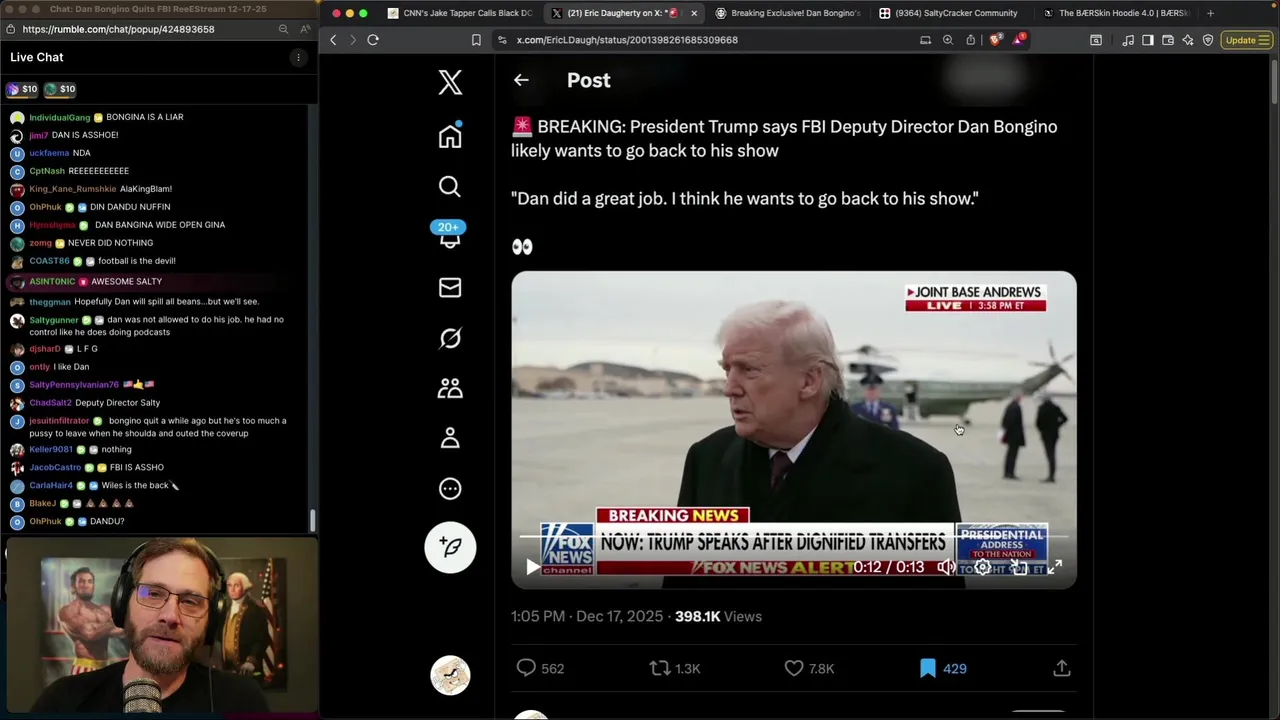Switch to CNN's Jake Tapper browser tab

(x=460, y=13)
